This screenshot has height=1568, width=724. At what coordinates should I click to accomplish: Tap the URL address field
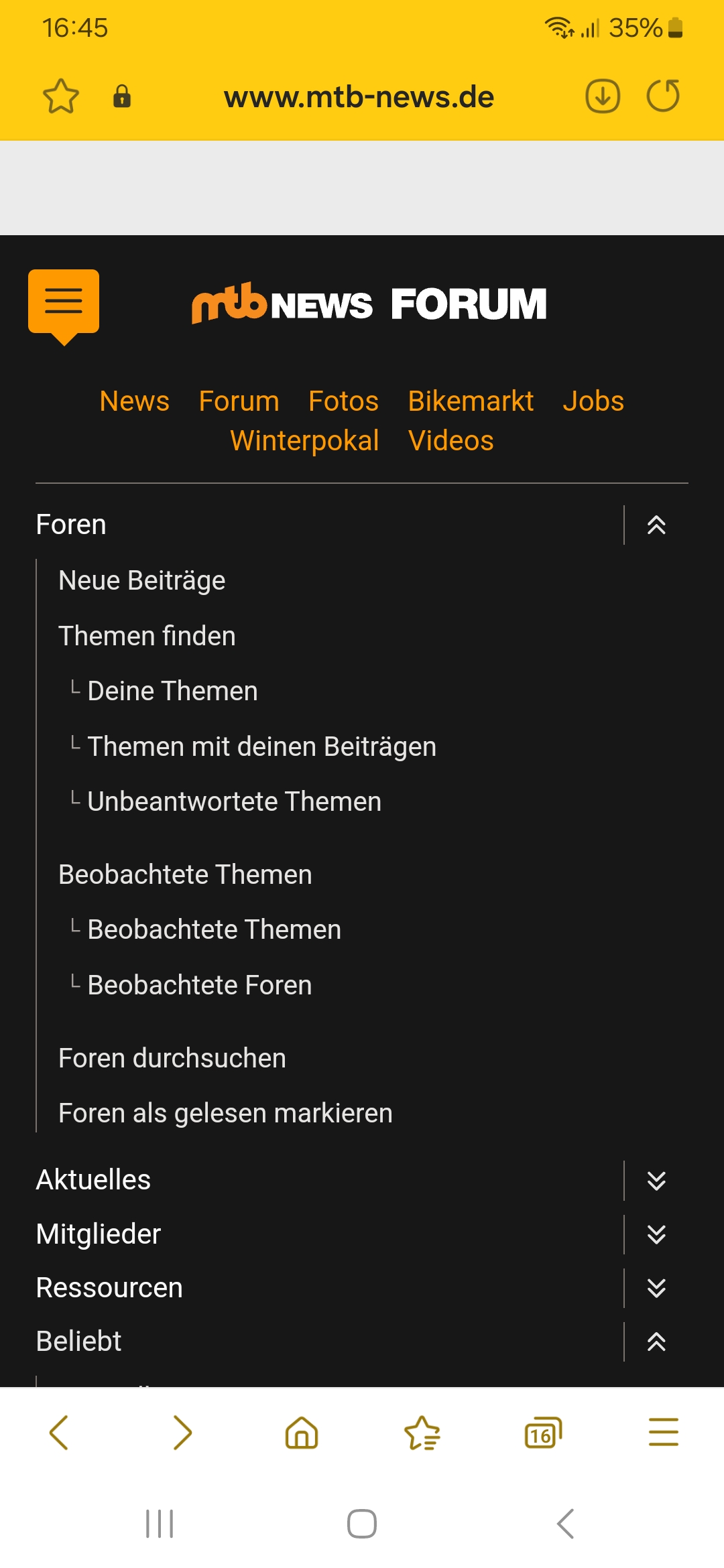point(359,98)
